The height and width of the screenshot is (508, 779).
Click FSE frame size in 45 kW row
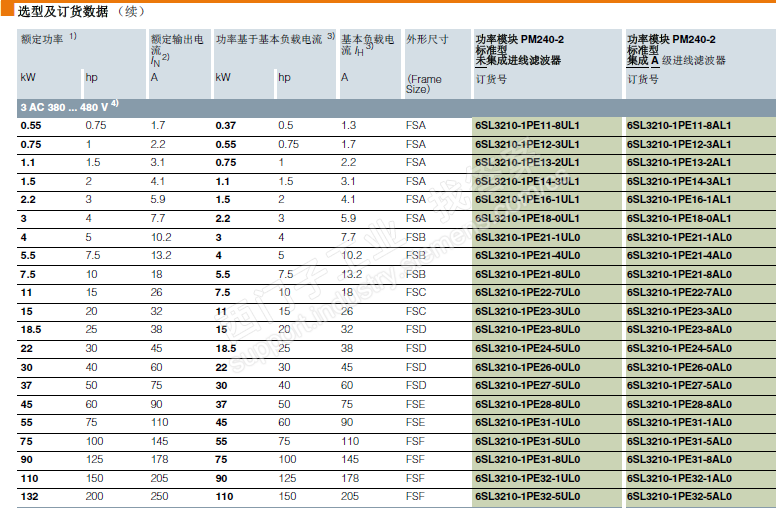(x=415, y=405)
